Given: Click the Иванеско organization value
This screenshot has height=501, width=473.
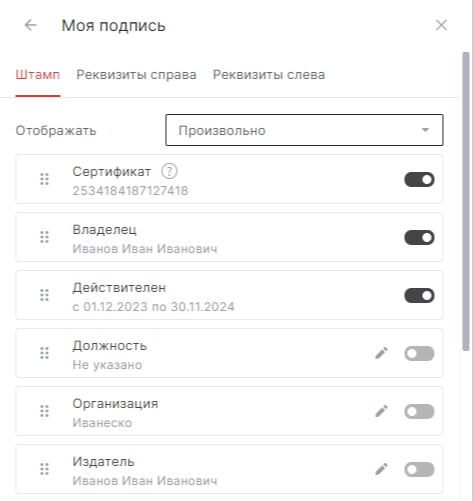Looking at the screenshot, I should 102,423.
